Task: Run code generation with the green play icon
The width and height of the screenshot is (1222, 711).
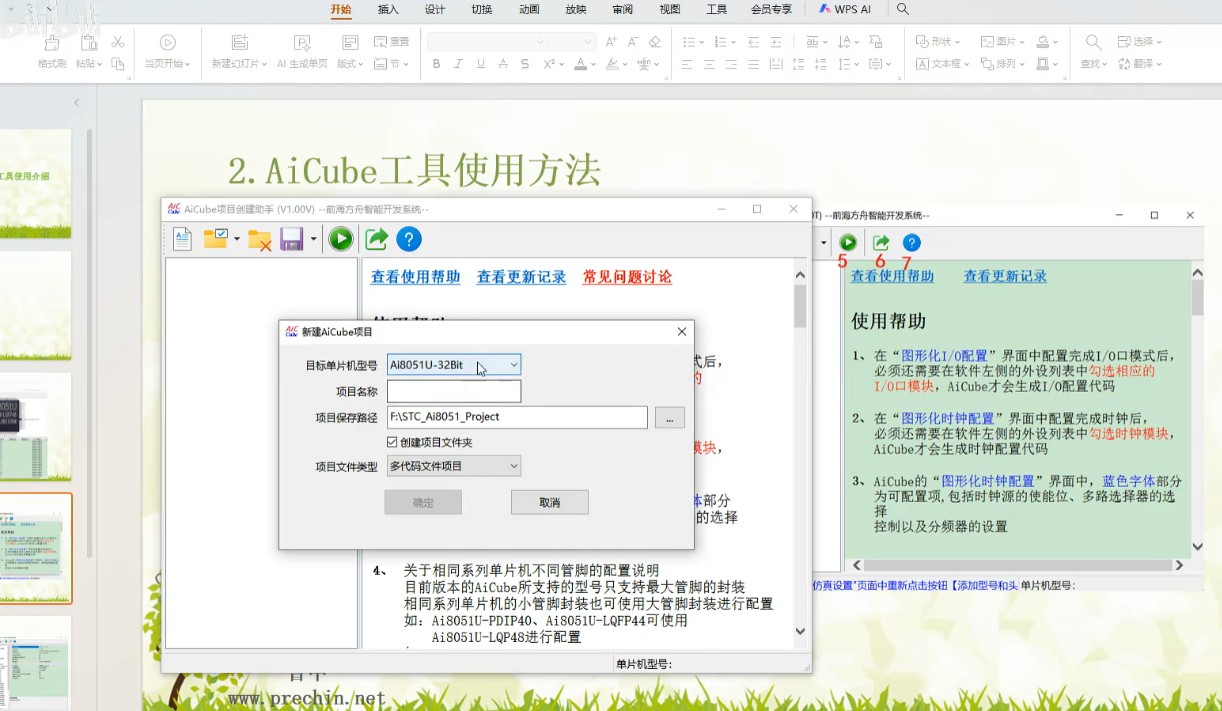Action: tap(341, 238)
